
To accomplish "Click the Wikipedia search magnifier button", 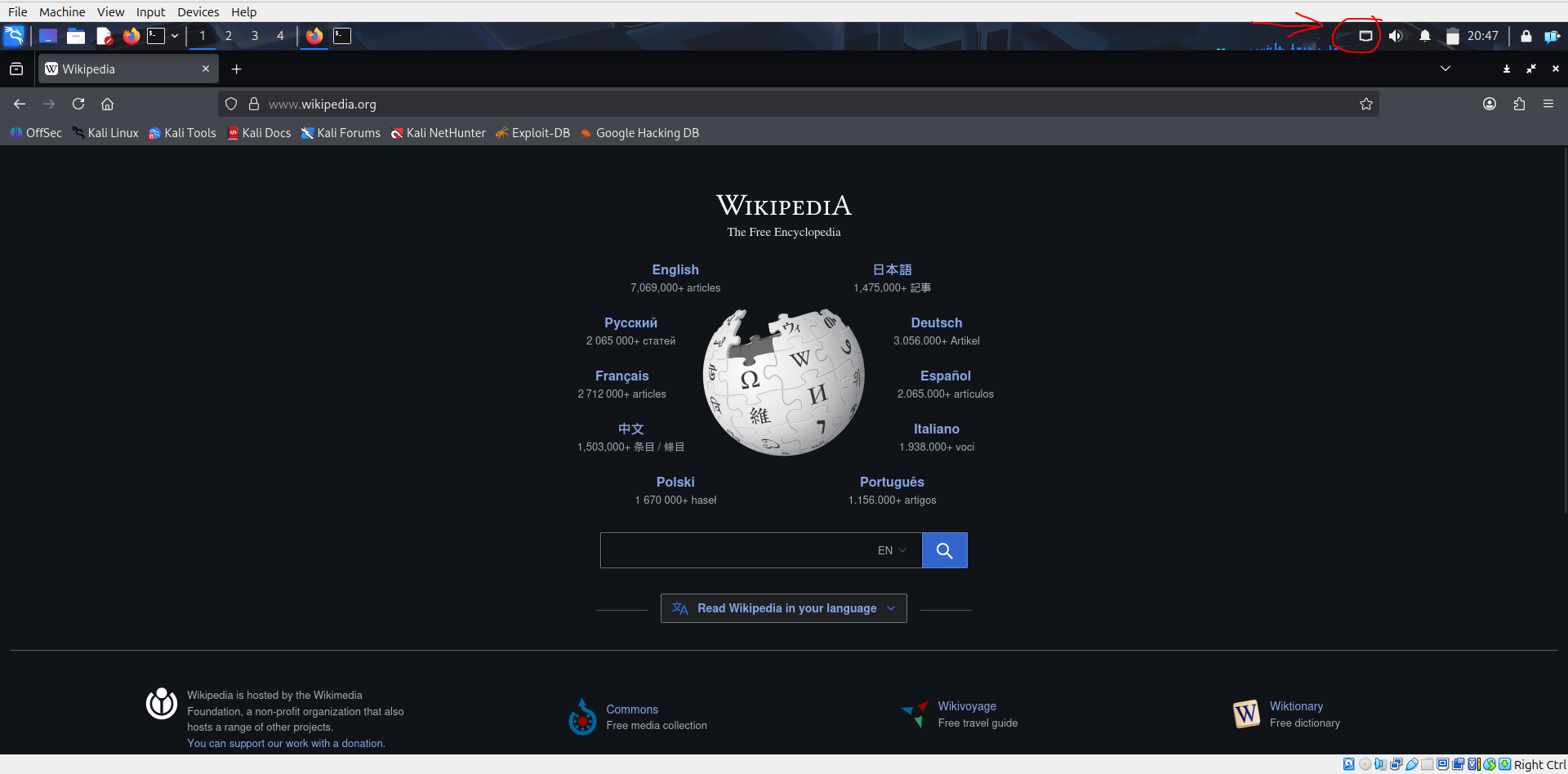I will (944, 549).
